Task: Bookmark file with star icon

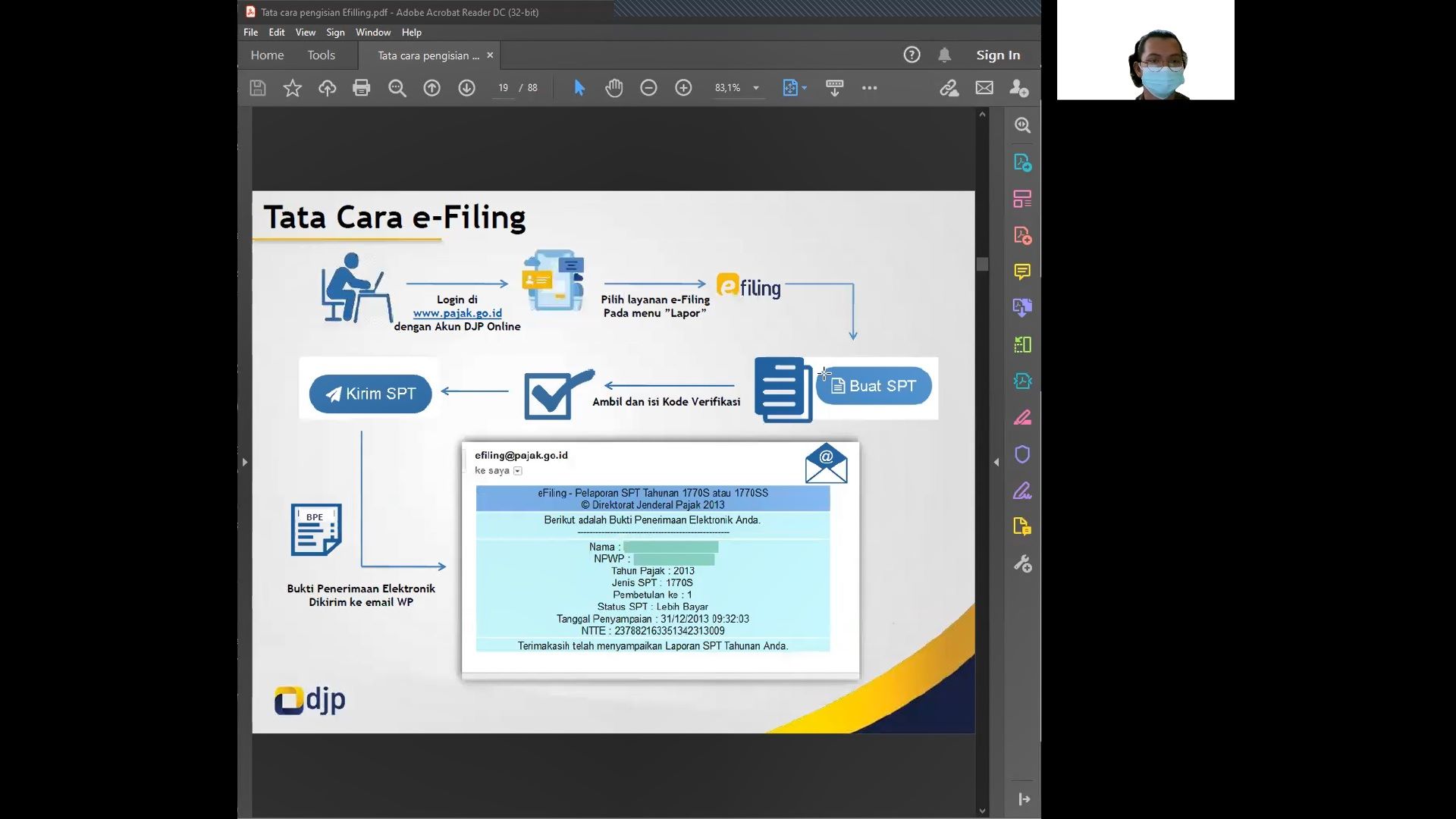Action: 292,88
